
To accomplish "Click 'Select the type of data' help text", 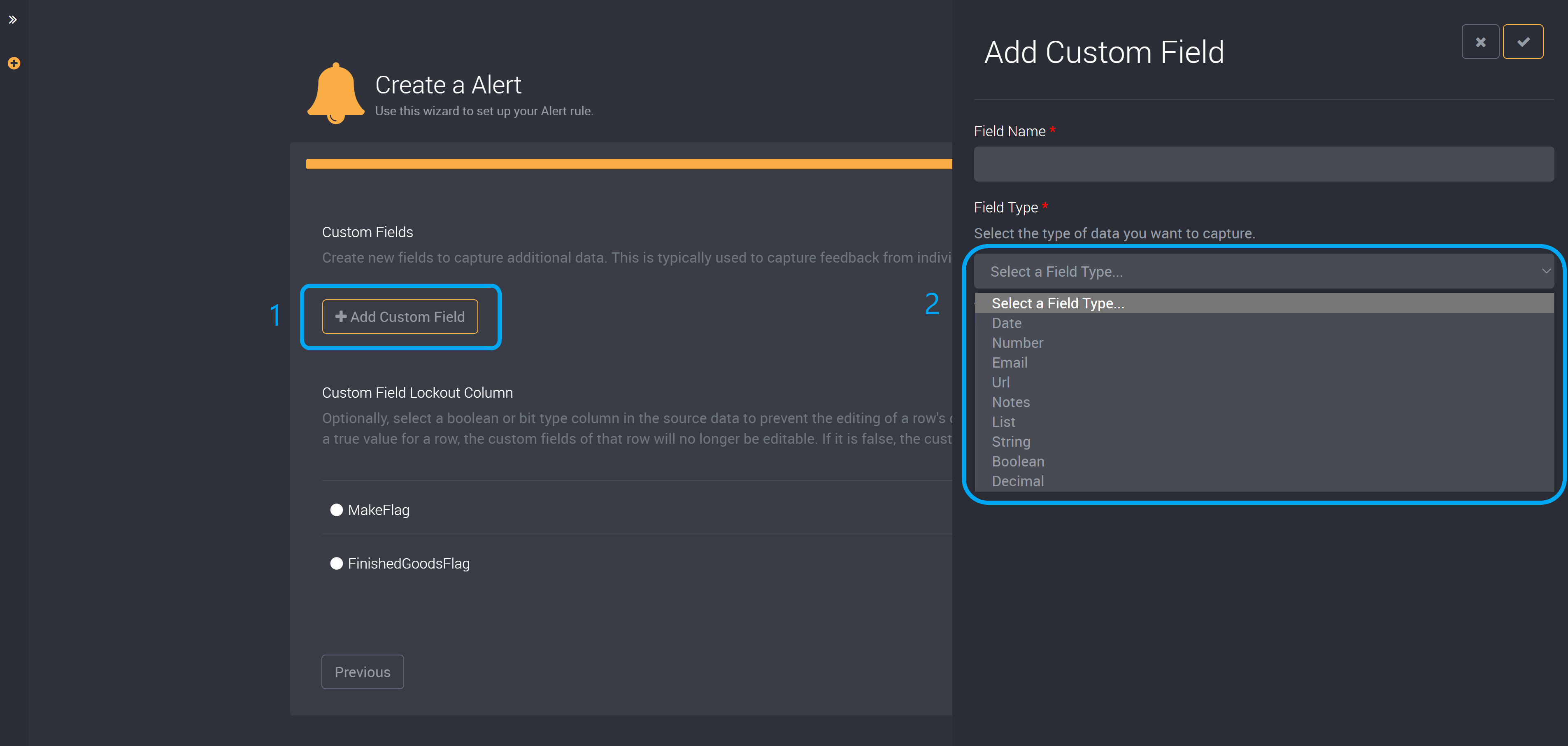I will 1114,234.
